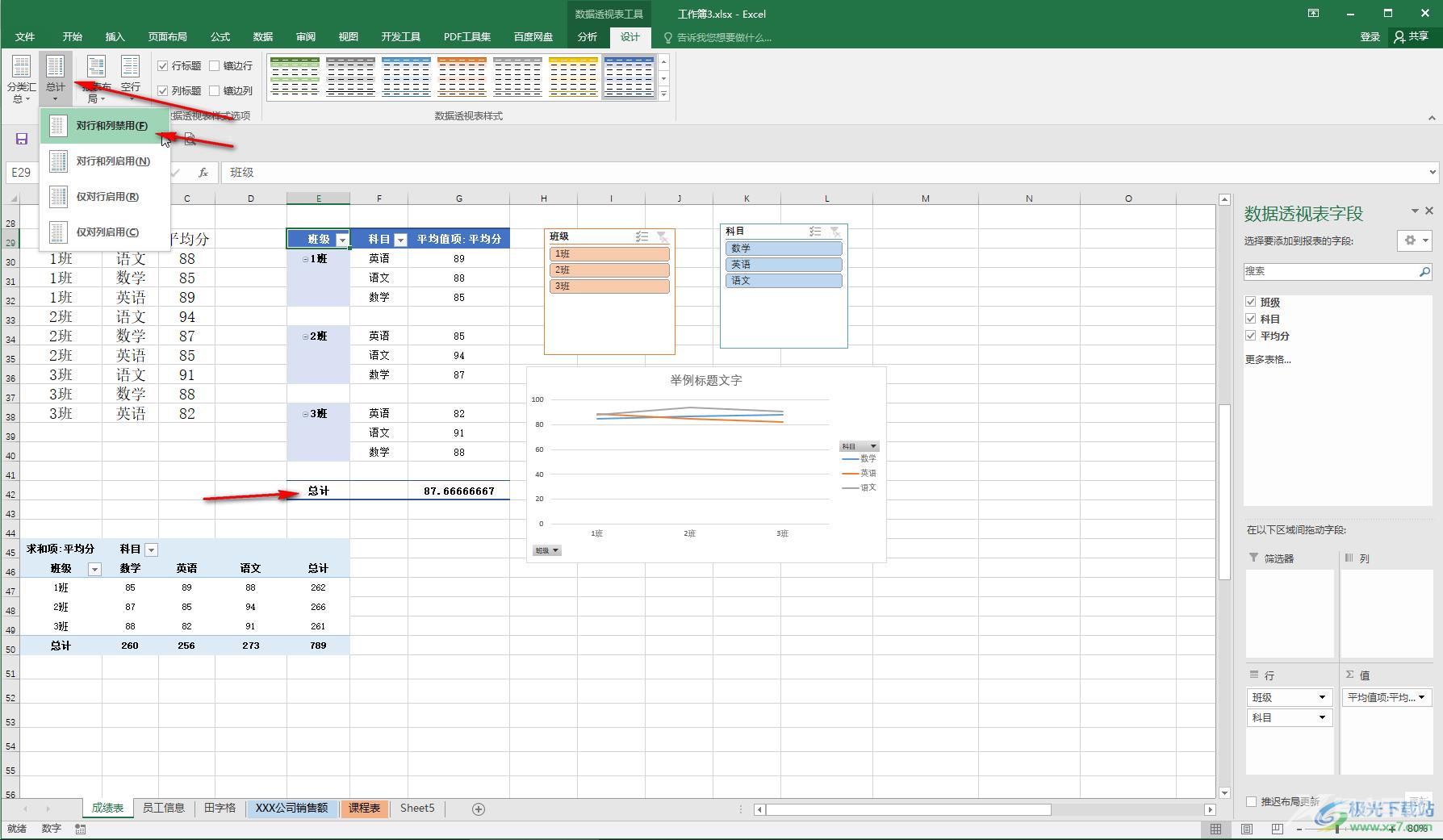Open the 分析 ribbon tab

point(588,37)
